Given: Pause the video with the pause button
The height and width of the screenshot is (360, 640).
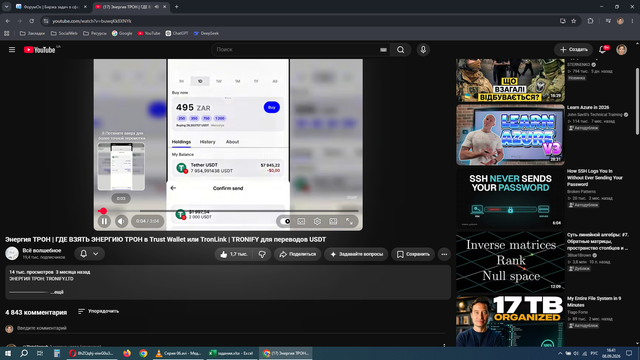Looking at the screenshot, I should pos(104,221).
